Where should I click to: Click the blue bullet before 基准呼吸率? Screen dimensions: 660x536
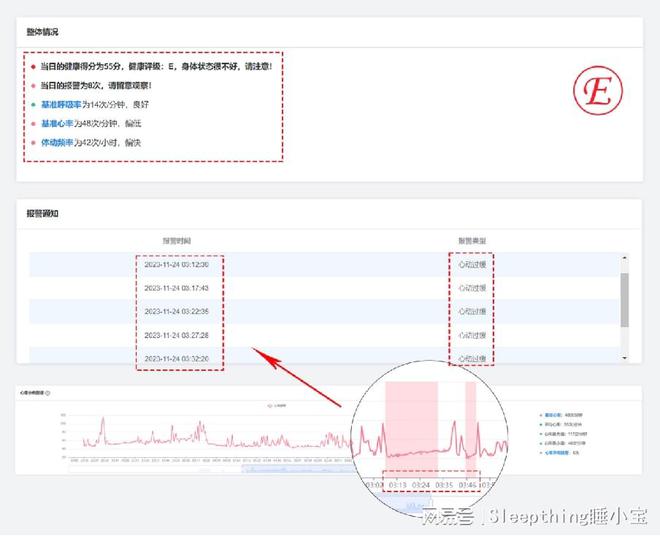tap(33, 105)
